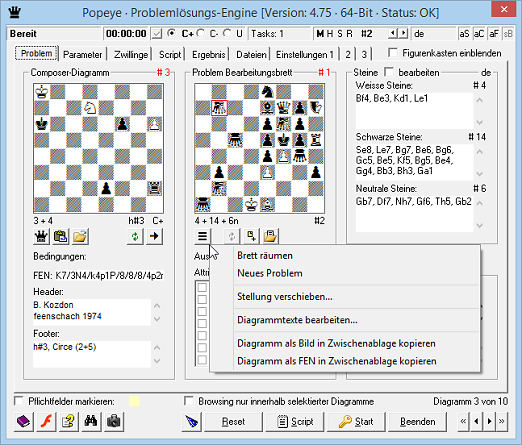Click the blue pointer icon left of Reset
This screenshot has height=445, width=522.
tap(192, 422)
